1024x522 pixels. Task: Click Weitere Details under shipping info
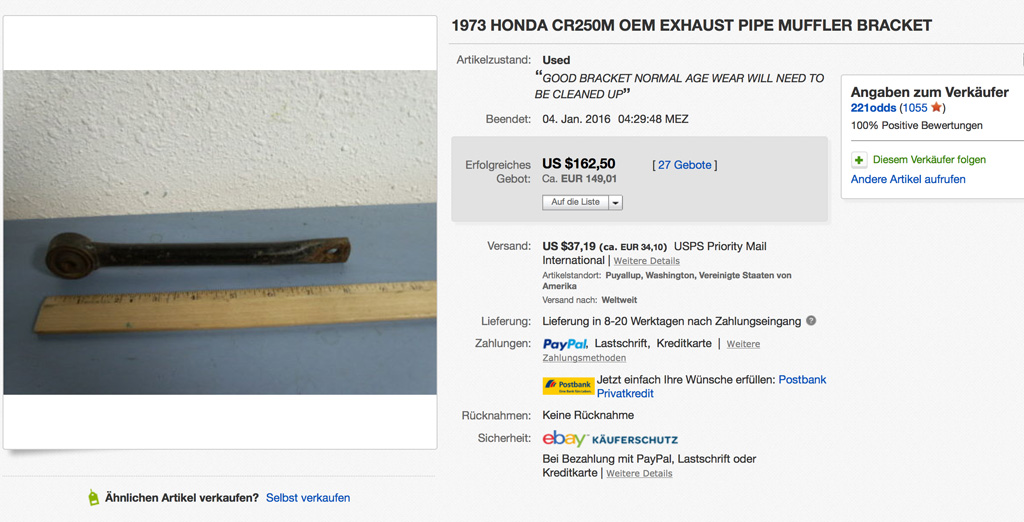tap(646, 261)
